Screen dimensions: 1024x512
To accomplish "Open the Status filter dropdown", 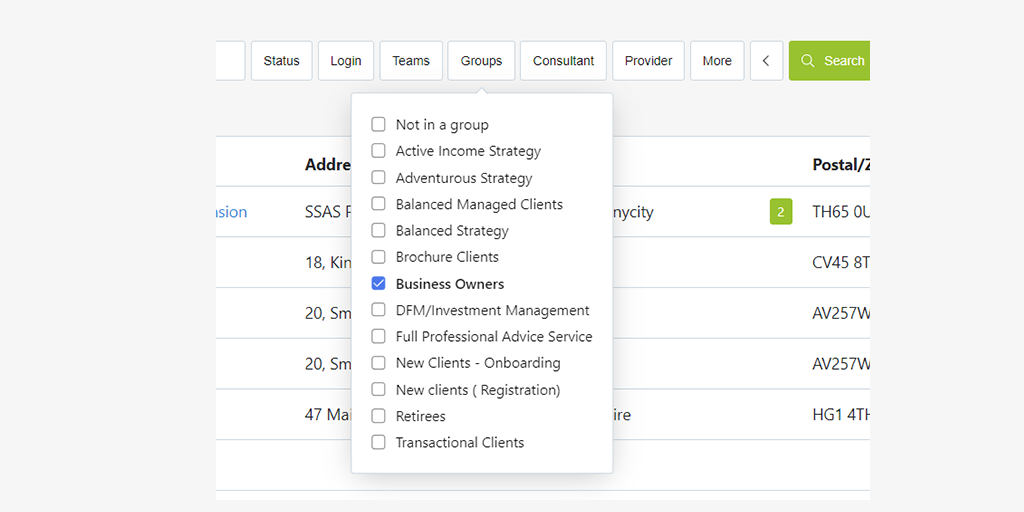I will pos(281,61).
